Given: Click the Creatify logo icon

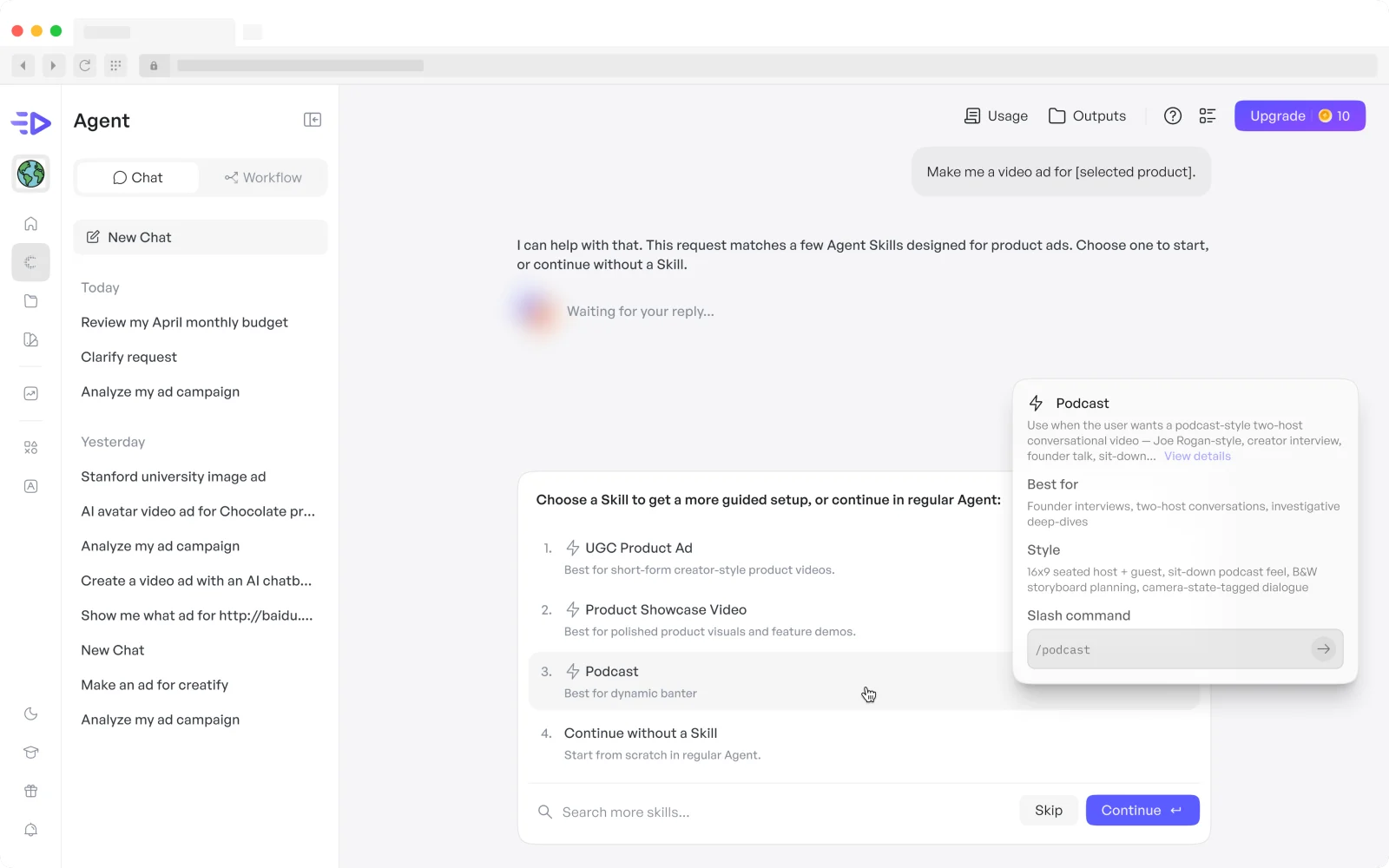Looking at the screenshot, I should tap(31, 122).
